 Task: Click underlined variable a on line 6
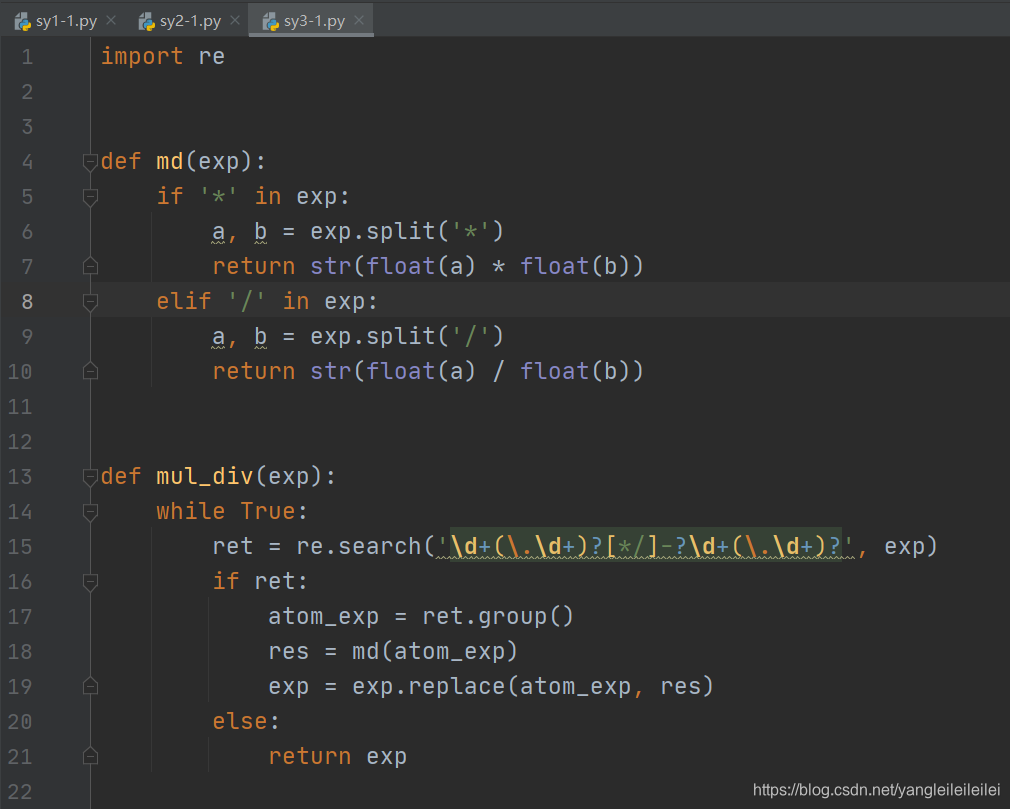[218, 232]
